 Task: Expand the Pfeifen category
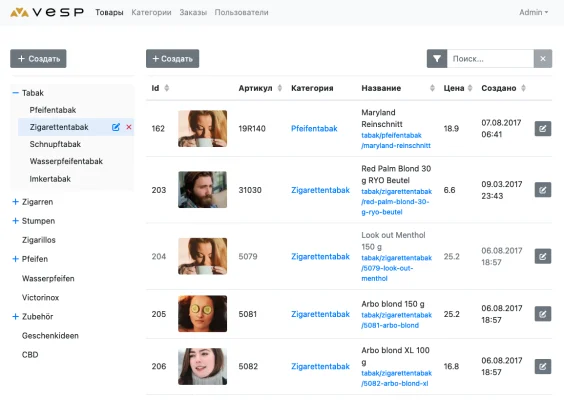[15, 259]
